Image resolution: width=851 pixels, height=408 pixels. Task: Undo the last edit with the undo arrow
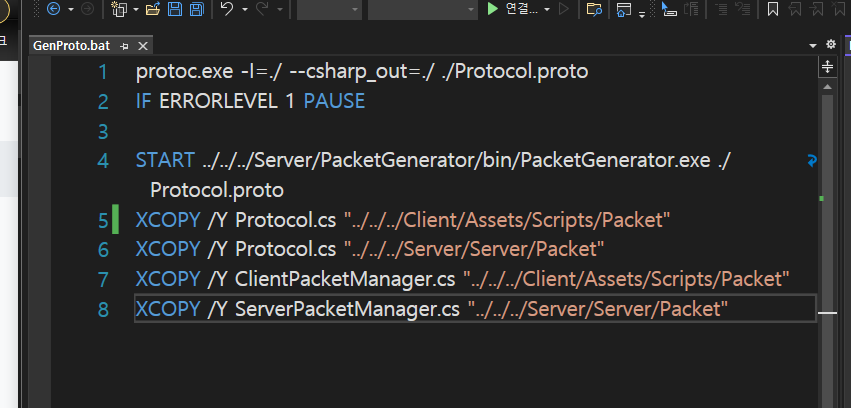click(x=228, y=9)
